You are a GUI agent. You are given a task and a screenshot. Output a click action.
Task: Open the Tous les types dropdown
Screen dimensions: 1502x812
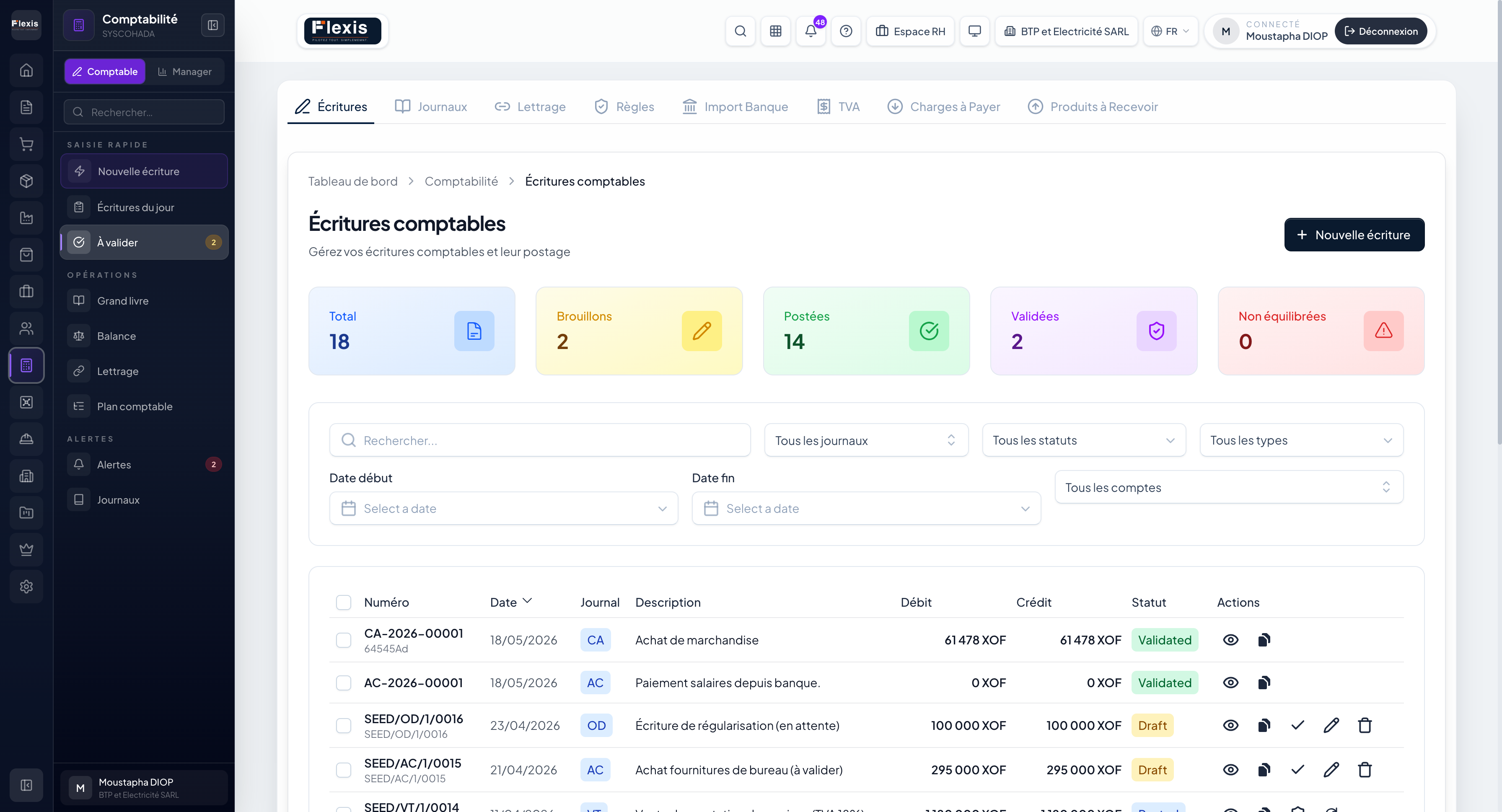[1301, 440]
